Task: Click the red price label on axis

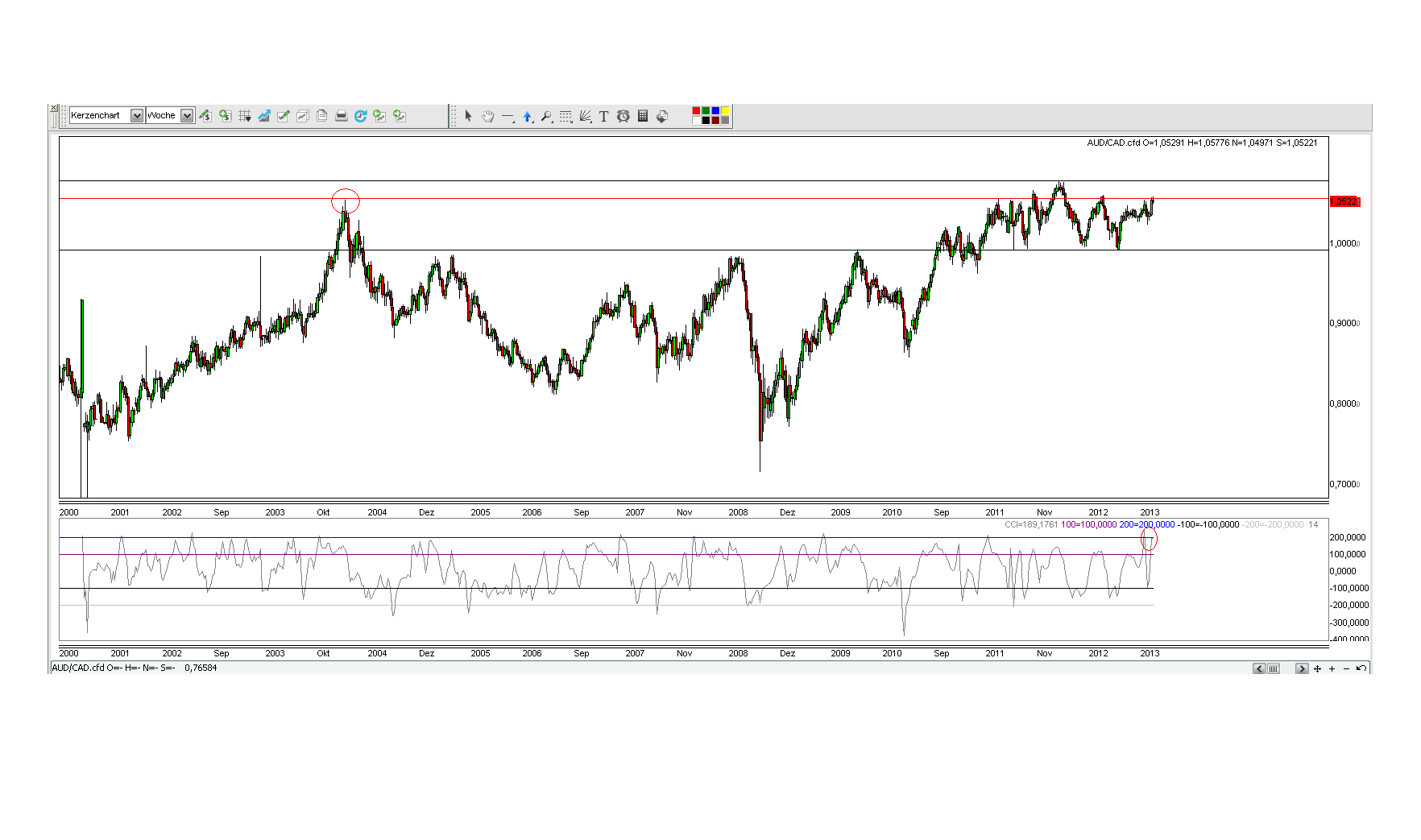Action: click(x=1344, y=201)
